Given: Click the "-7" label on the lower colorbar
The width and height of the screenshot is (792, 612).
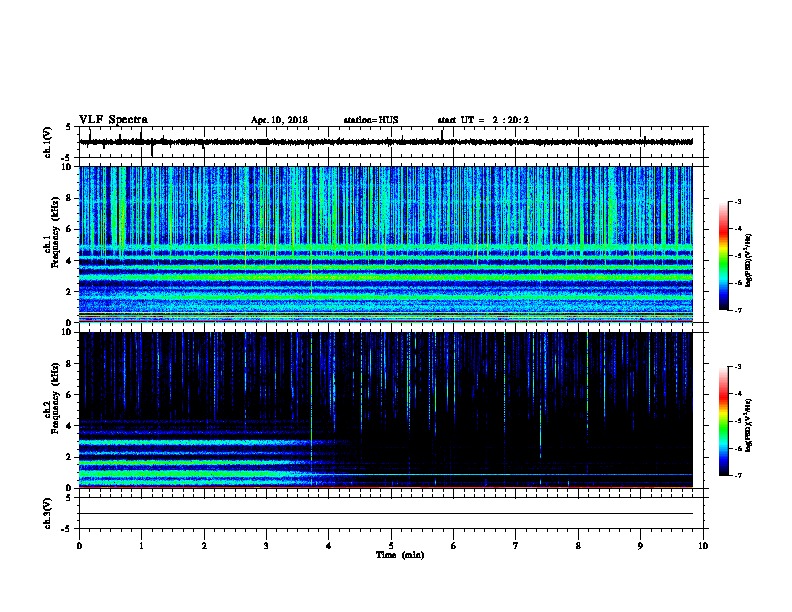Looking at the screenshot, I should 737,475.
